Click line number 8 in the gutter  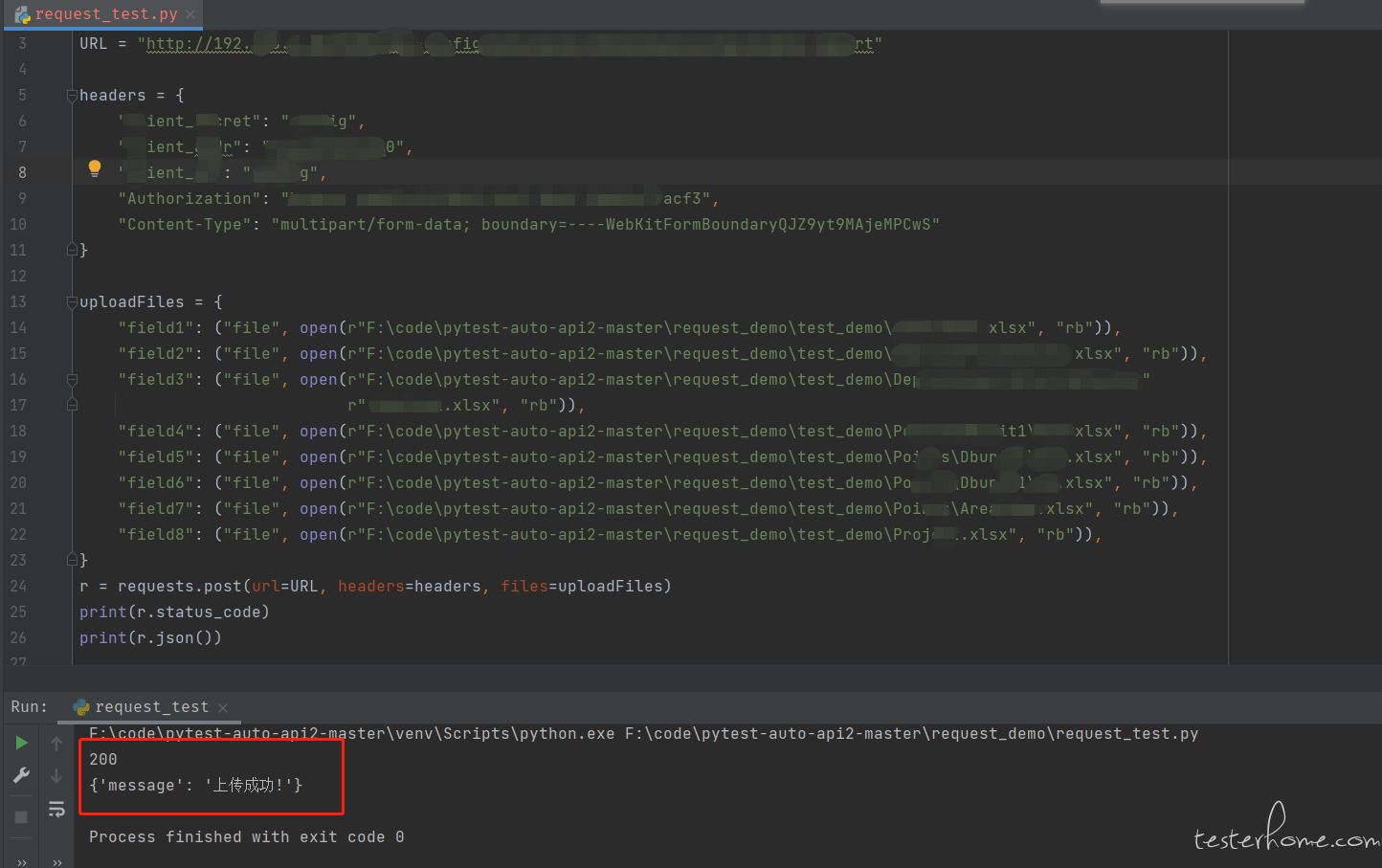(22, 173)
